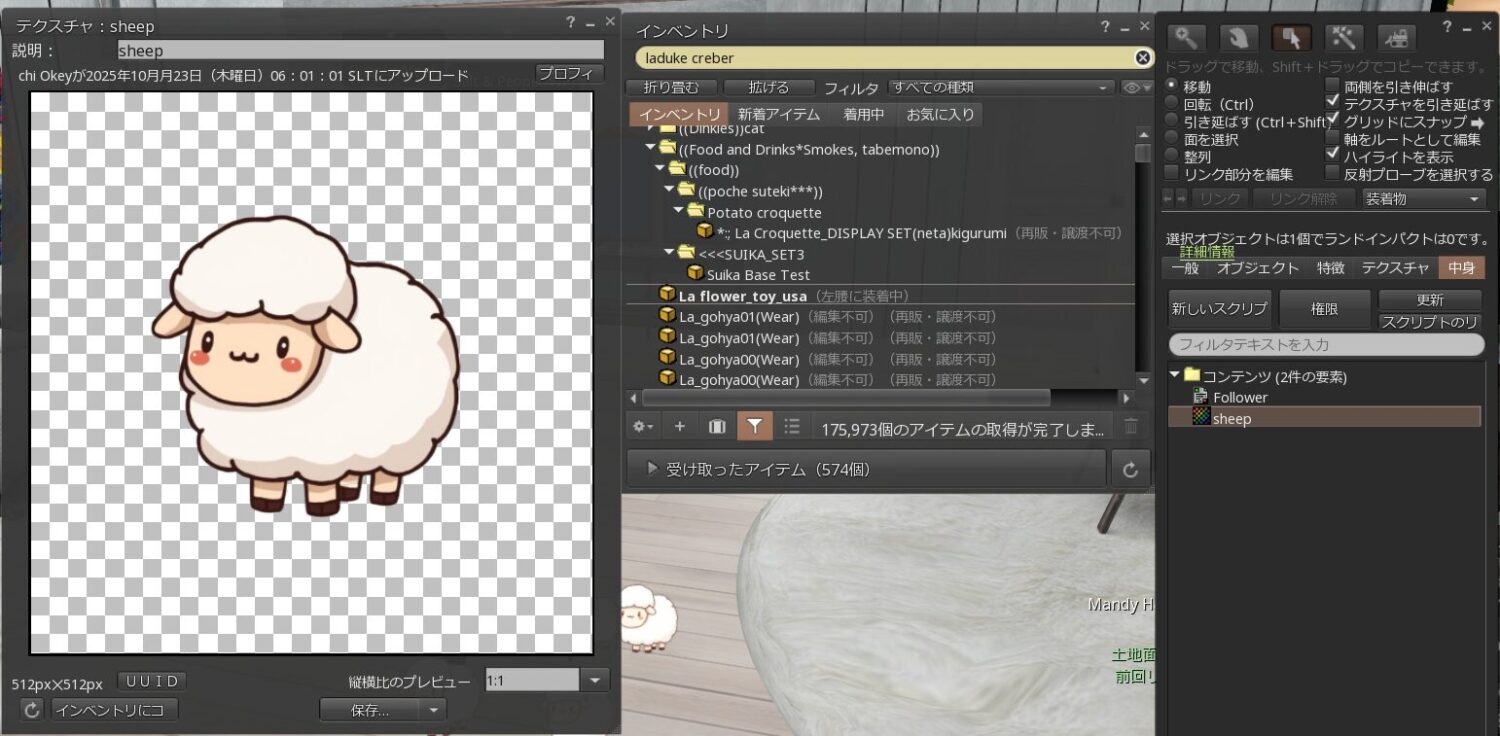Select the 回転 (Ctrl) radio option
The width and height of the screenshot is (1500, 736).
pyautogui.click(x=1171, y=104)
